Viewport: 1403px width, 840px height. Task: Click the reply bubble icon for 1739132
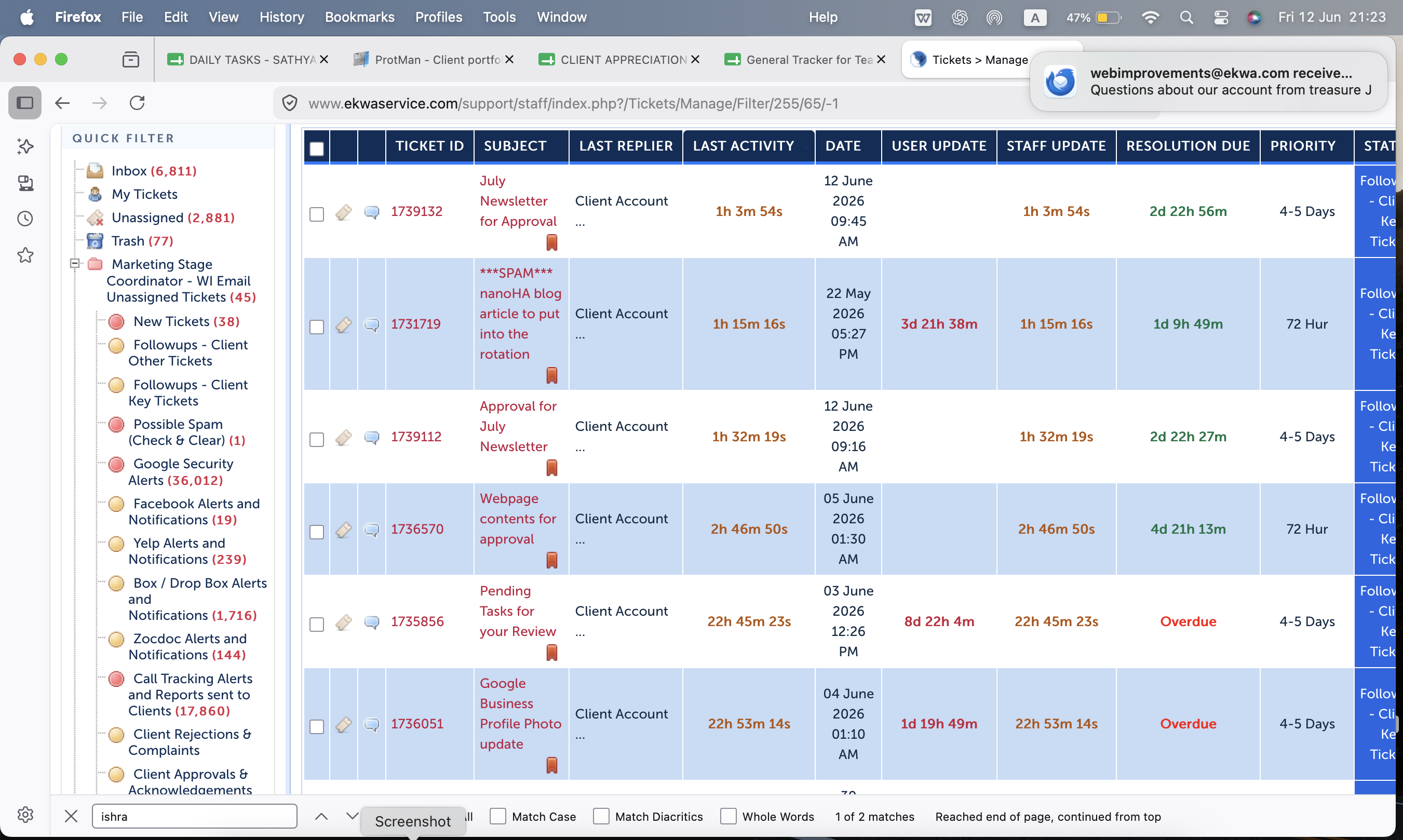[372, 212]
